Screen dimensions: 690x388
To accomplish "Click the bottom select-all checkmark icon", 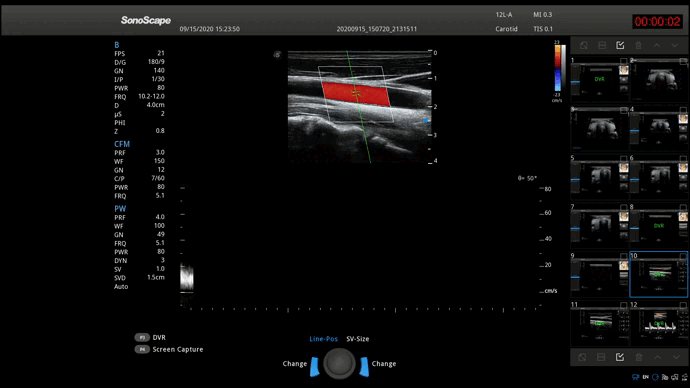I will click(x=620, y=357).
